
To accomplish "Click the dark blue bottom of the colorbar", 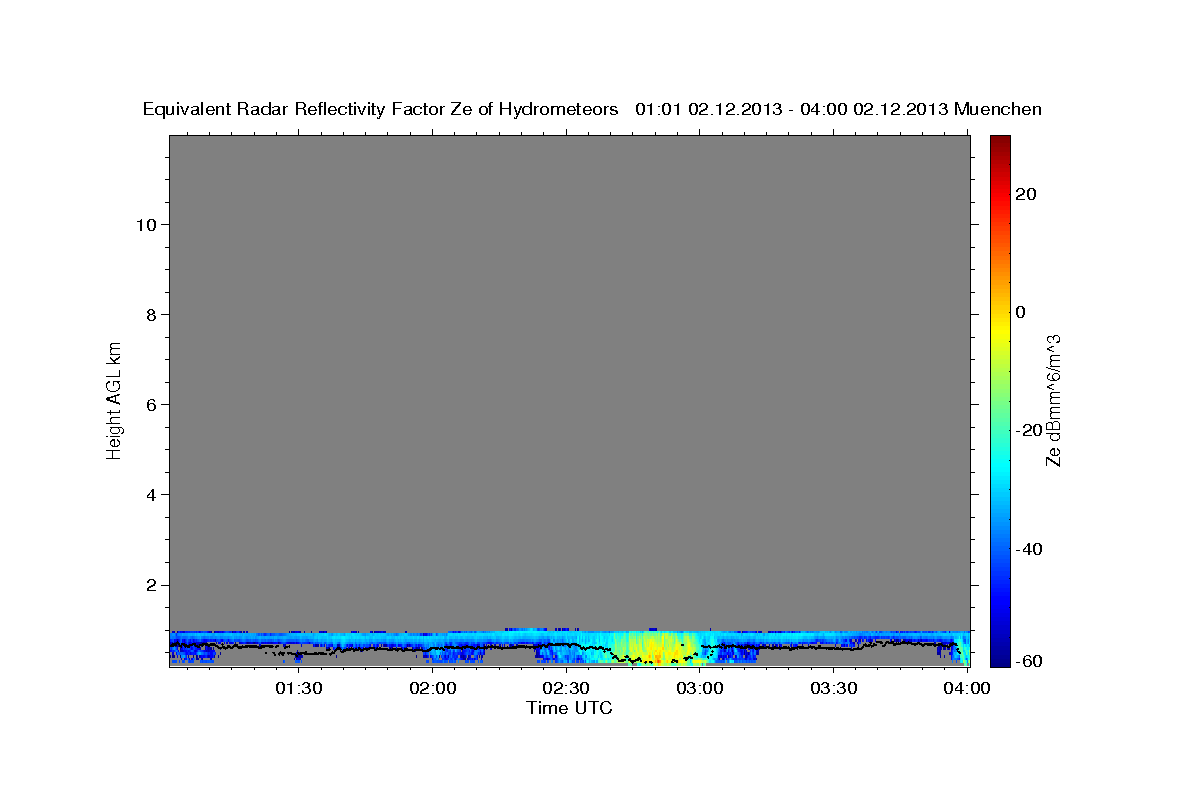I will (1000, 655).
